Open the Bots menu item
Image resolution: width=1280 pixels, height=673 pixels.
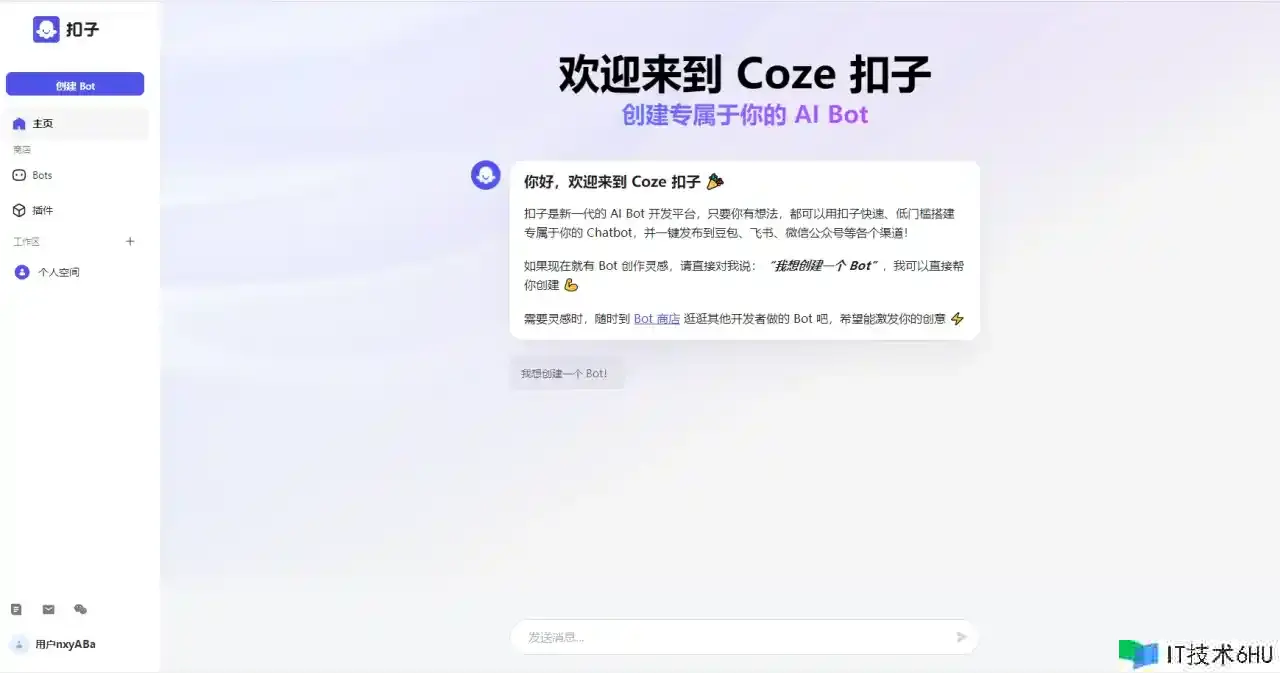76,175
